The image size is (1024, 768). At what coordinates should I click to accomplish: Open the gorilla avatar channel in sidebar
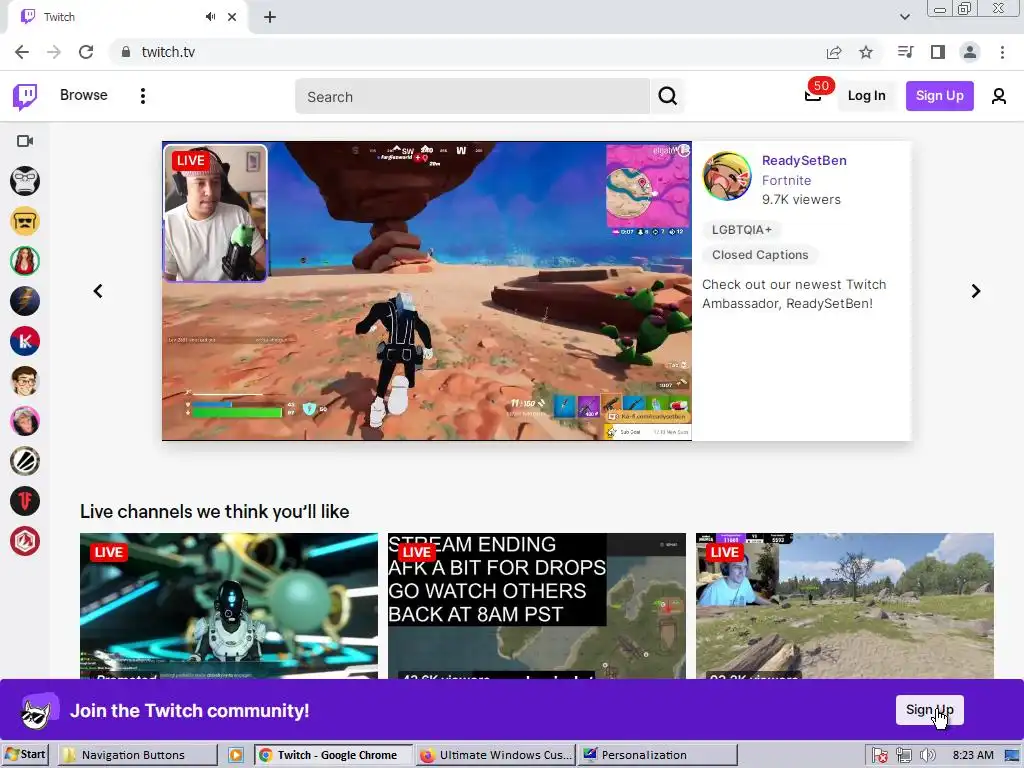[25, 181]
